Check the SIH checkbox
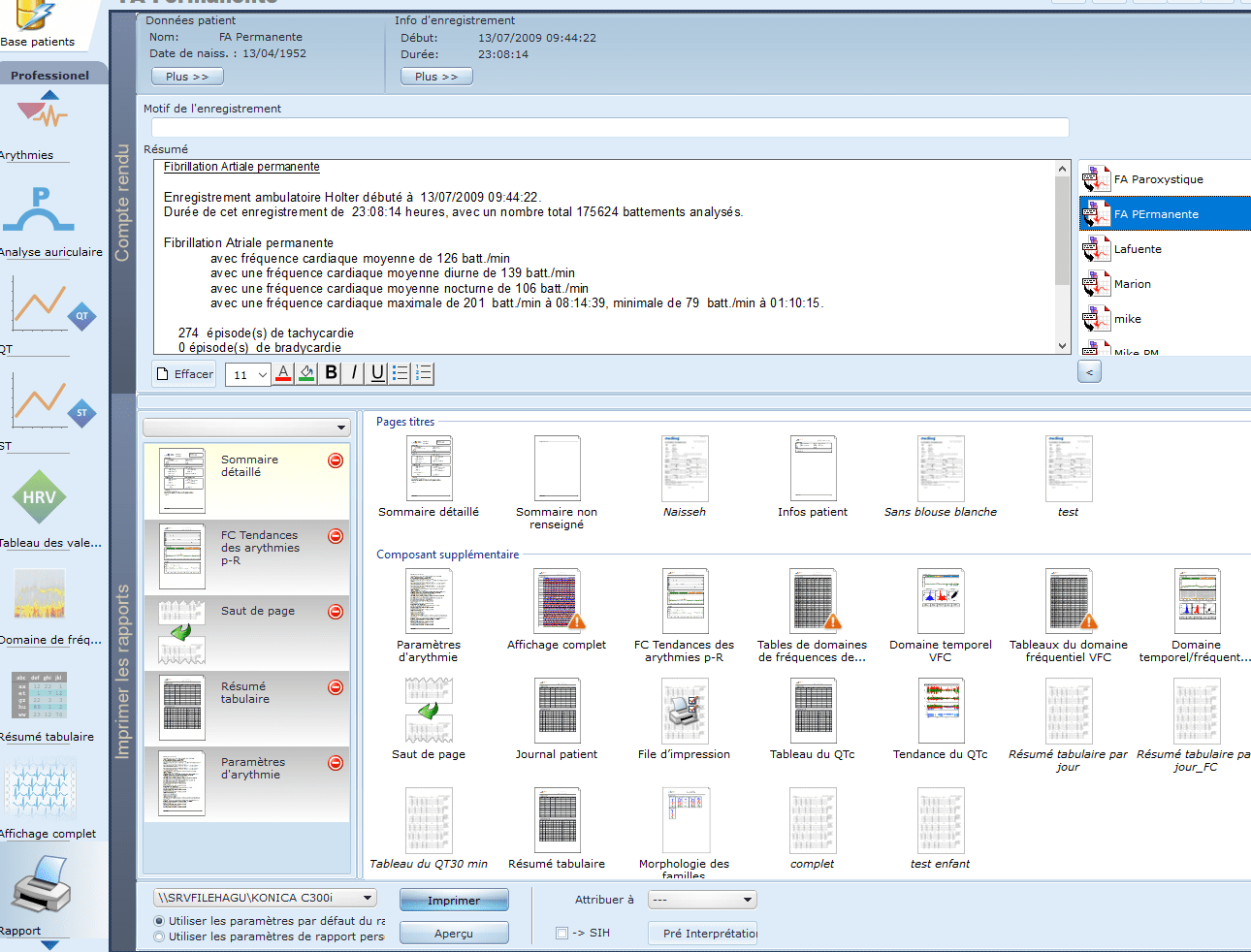This screenshot has width=1251, height=952. pos(561,933)
